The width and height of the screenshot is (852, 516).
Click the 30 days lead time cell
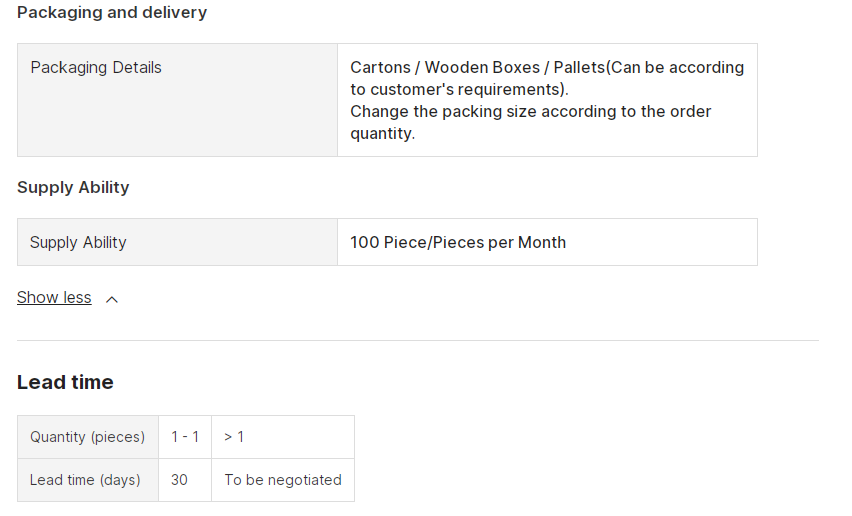[185, 480]
